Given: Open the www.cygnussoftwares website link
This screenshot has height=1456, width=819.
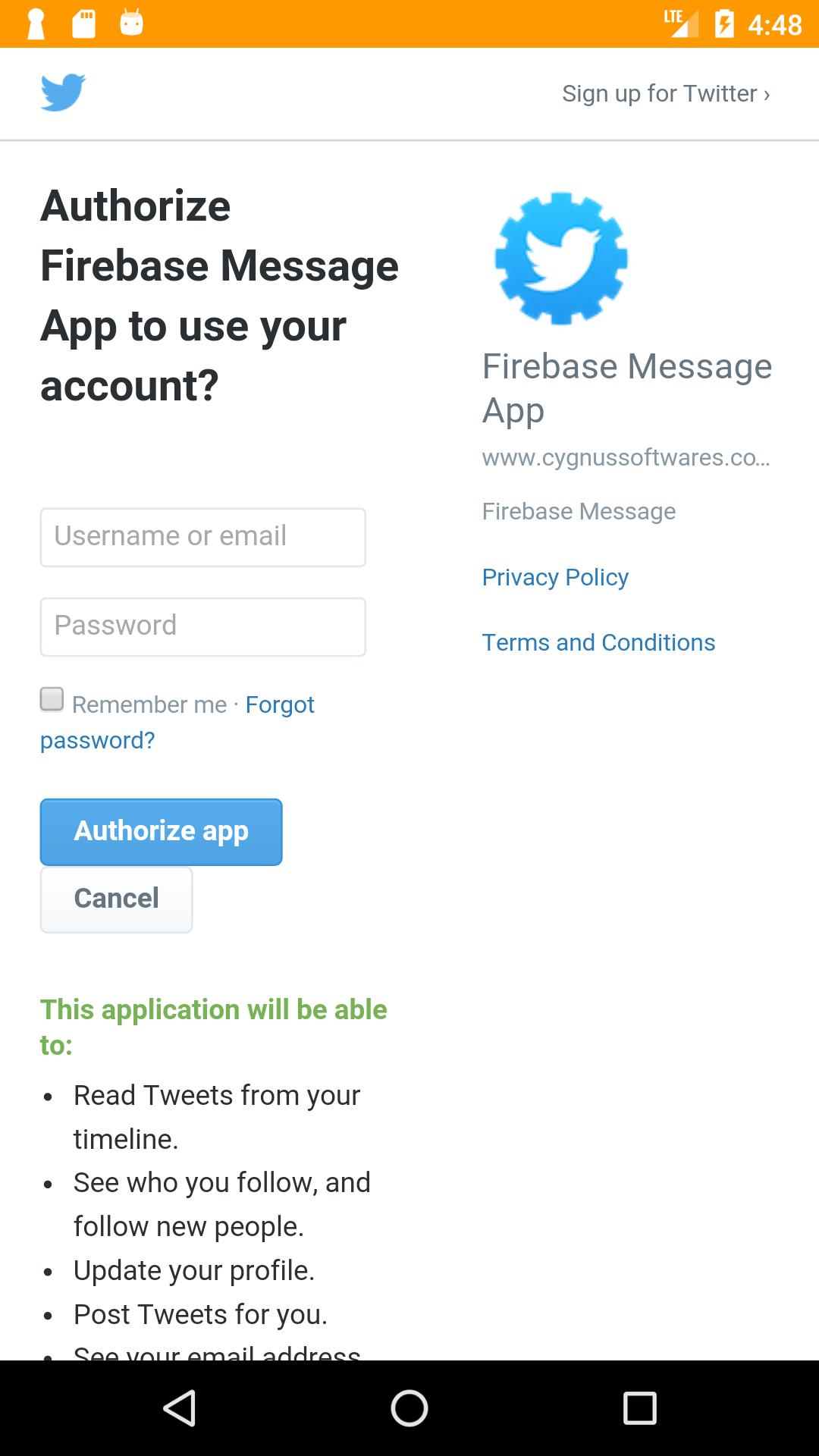Looking at the screenshot, I should click(x=626, y=457).
